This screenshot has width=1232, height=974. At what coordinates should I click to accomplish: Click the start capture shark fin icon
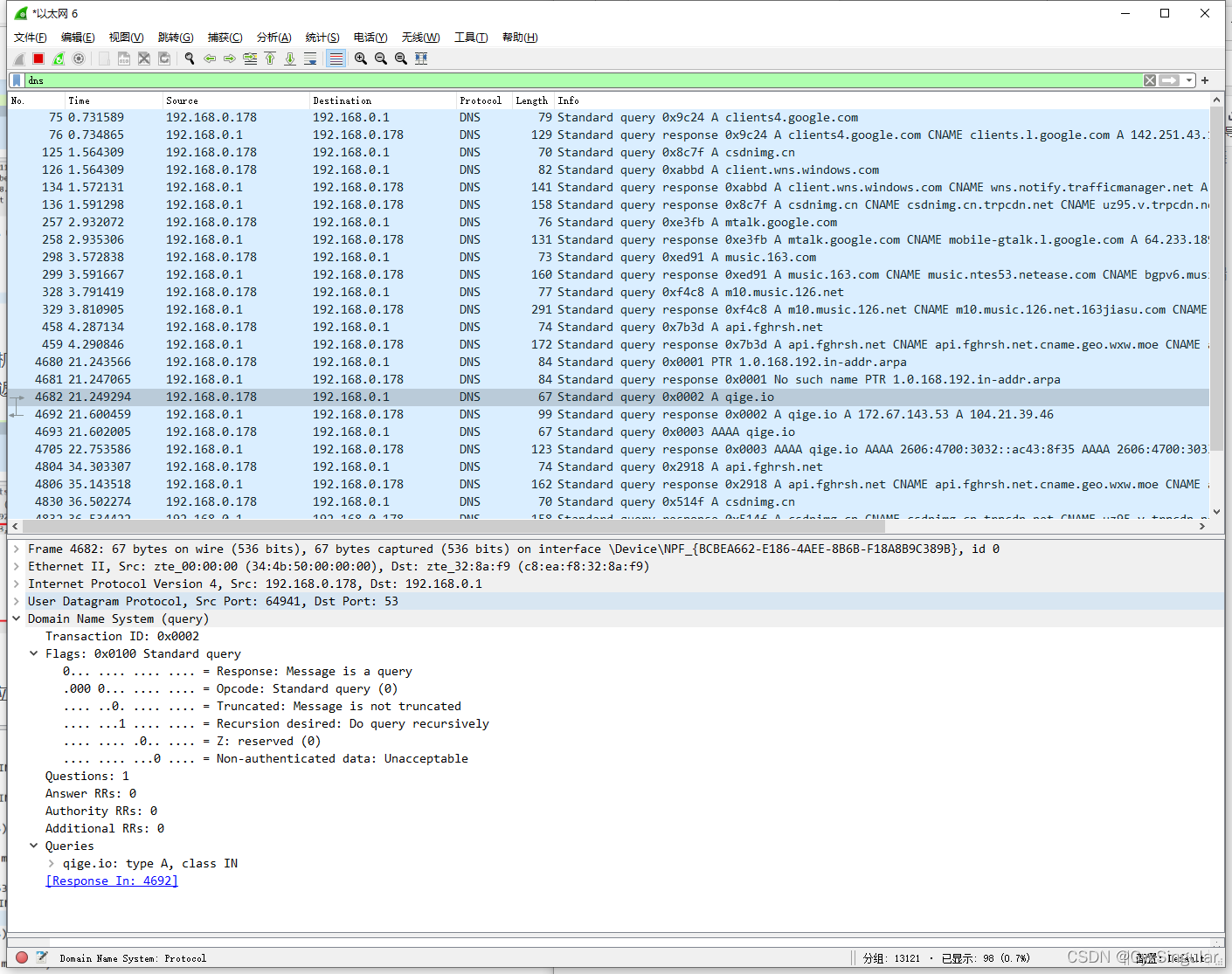19,59
